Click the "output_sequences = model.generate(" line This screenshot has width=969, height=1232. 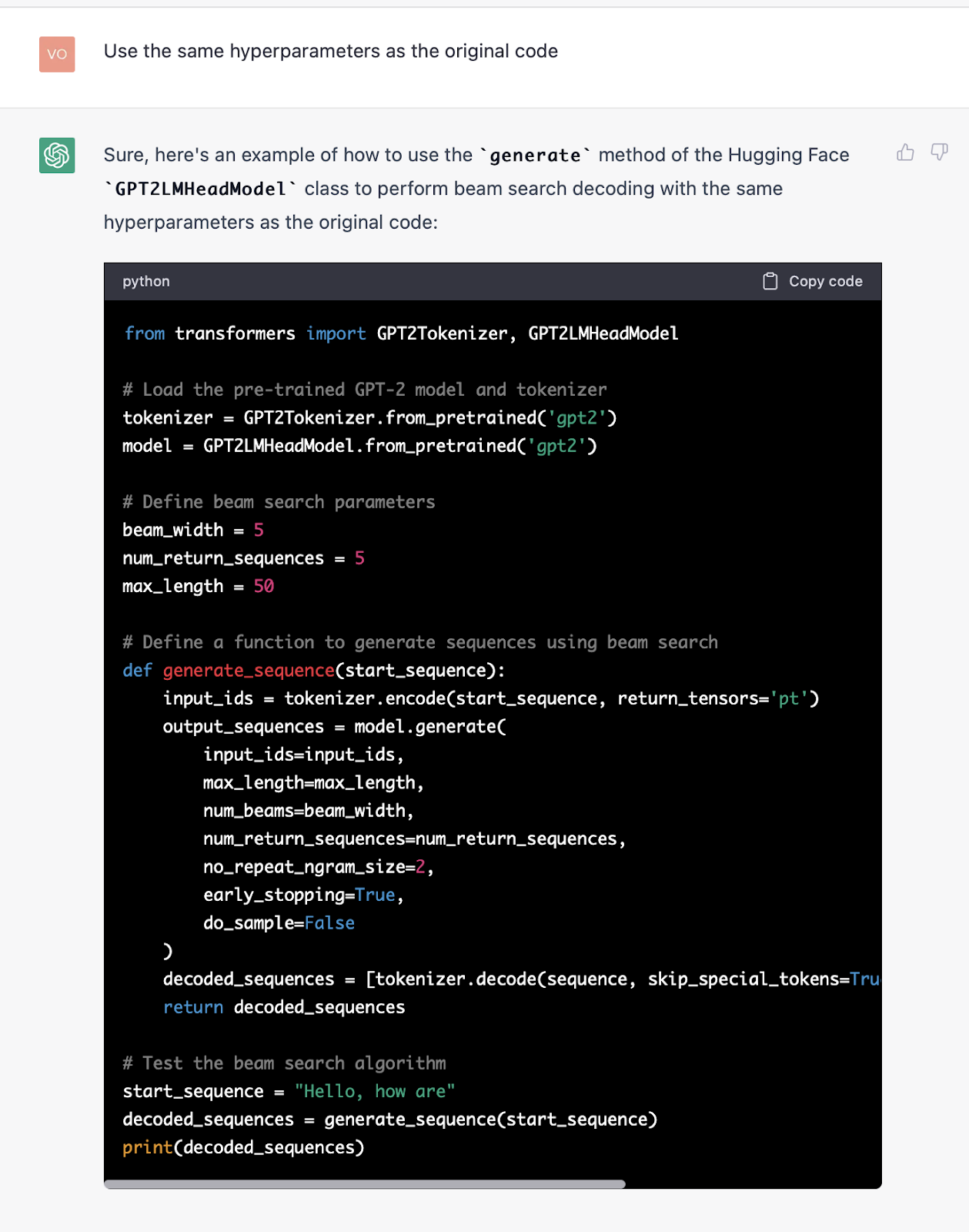[335, 727]
